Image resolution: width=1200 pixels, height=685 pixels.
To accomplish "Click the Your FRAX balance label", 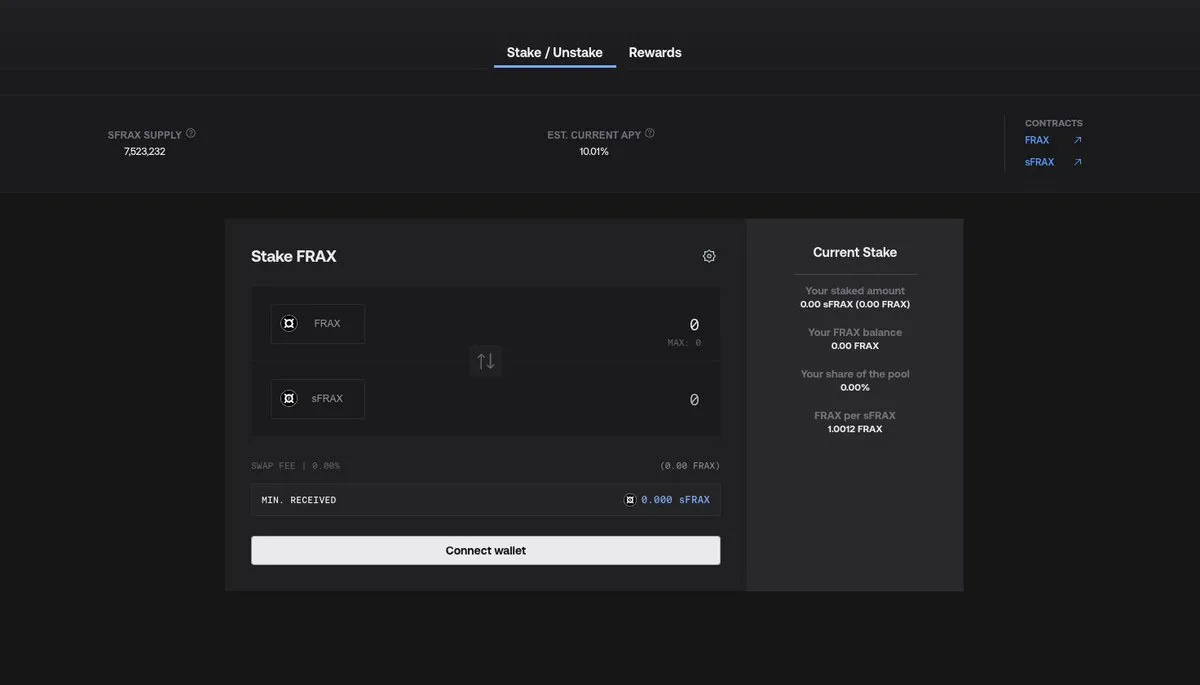I will click(855, 332).
